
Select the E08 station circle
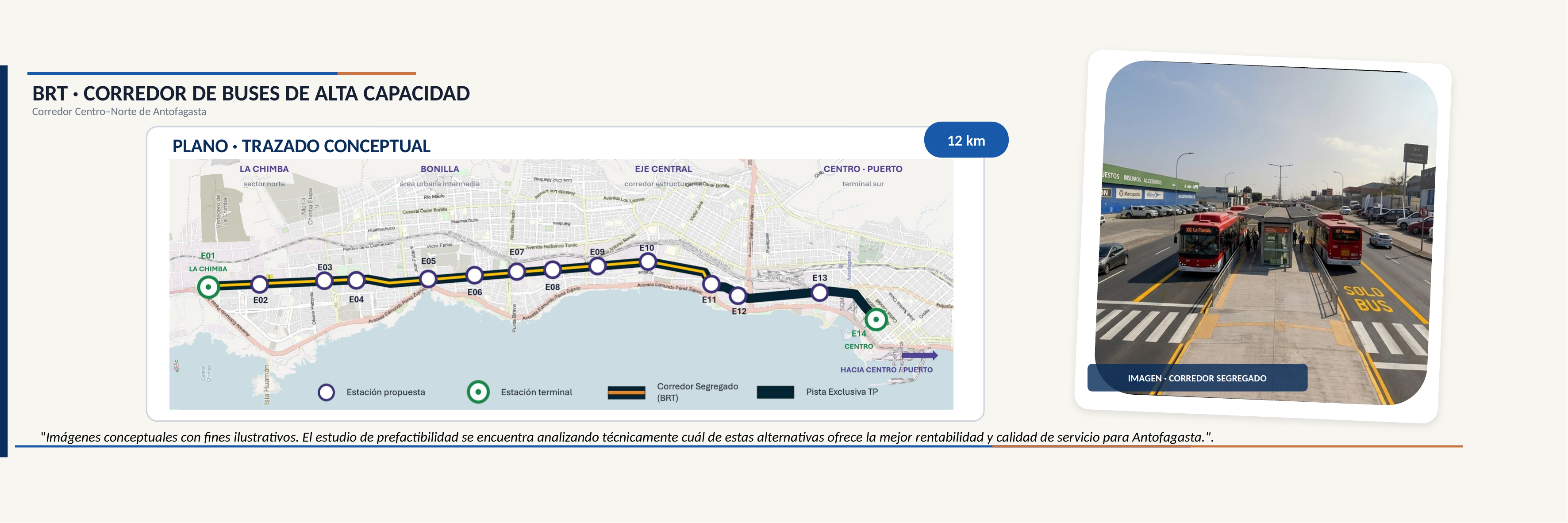[553, 269]
